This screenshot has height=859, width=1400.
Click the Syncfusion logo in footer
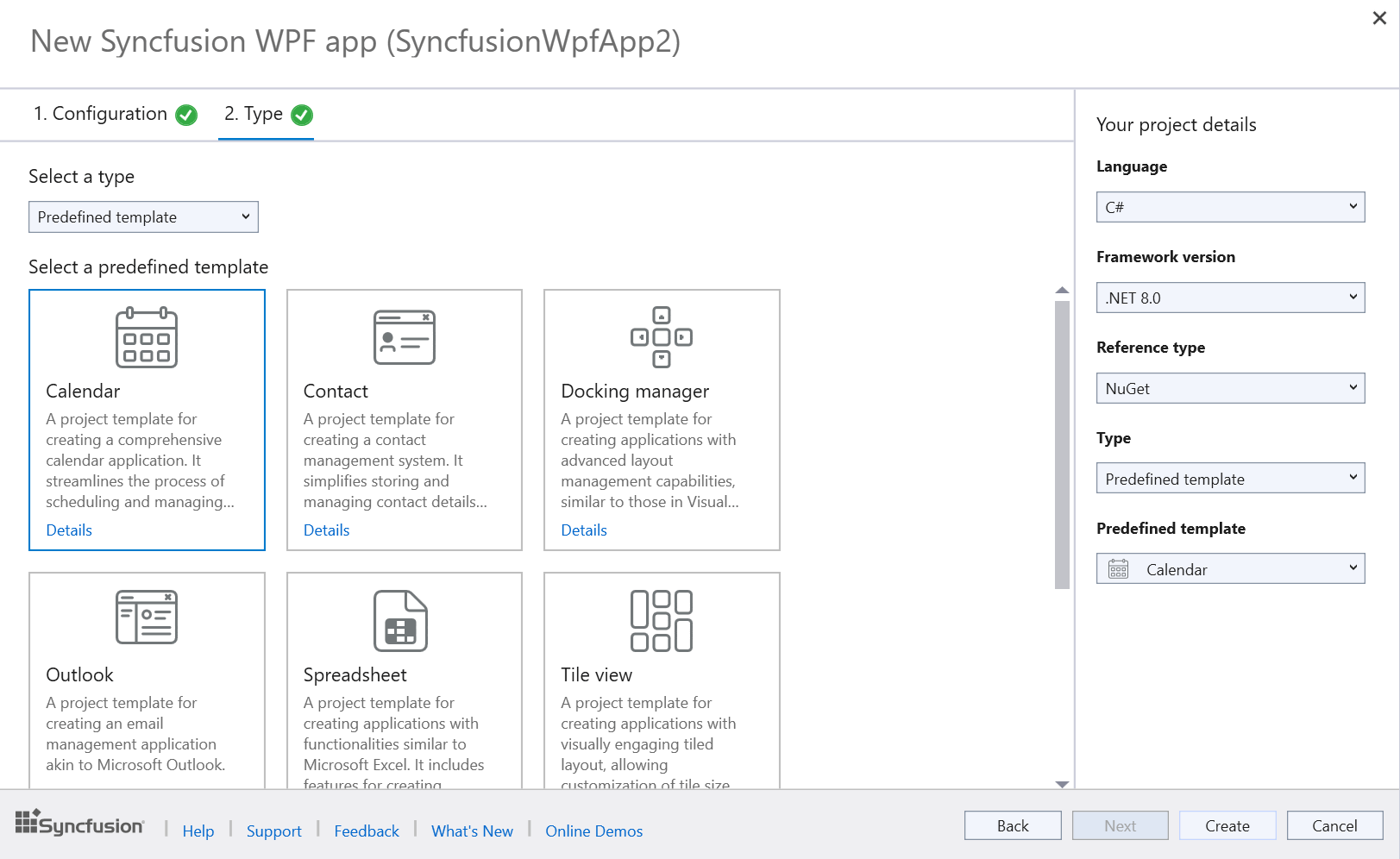(79, 824)
